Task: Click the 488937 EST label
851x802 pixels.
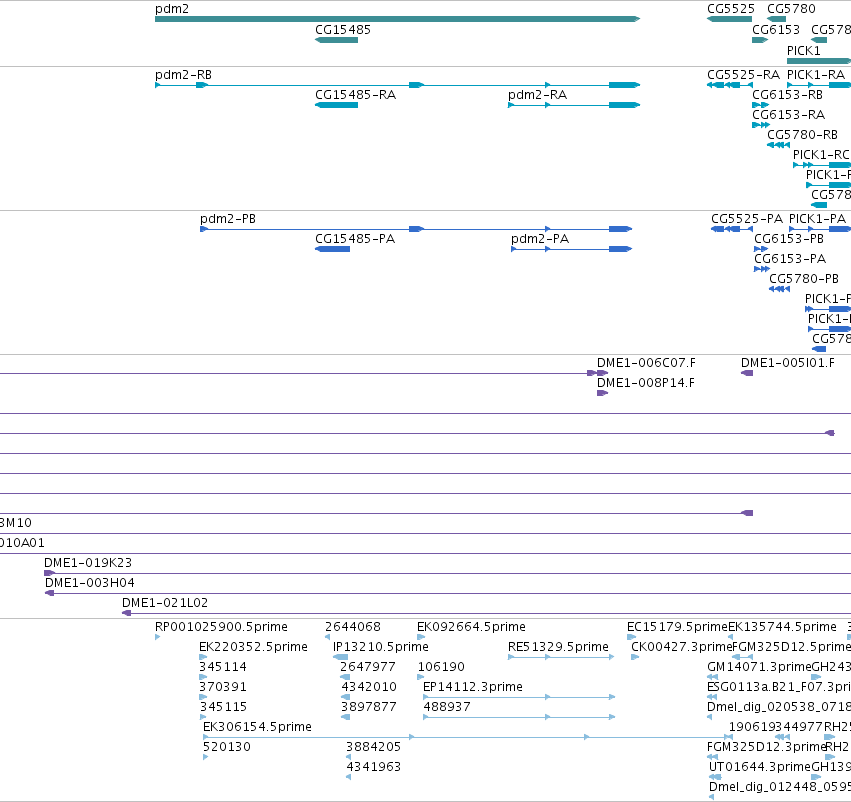Action: 447,707
